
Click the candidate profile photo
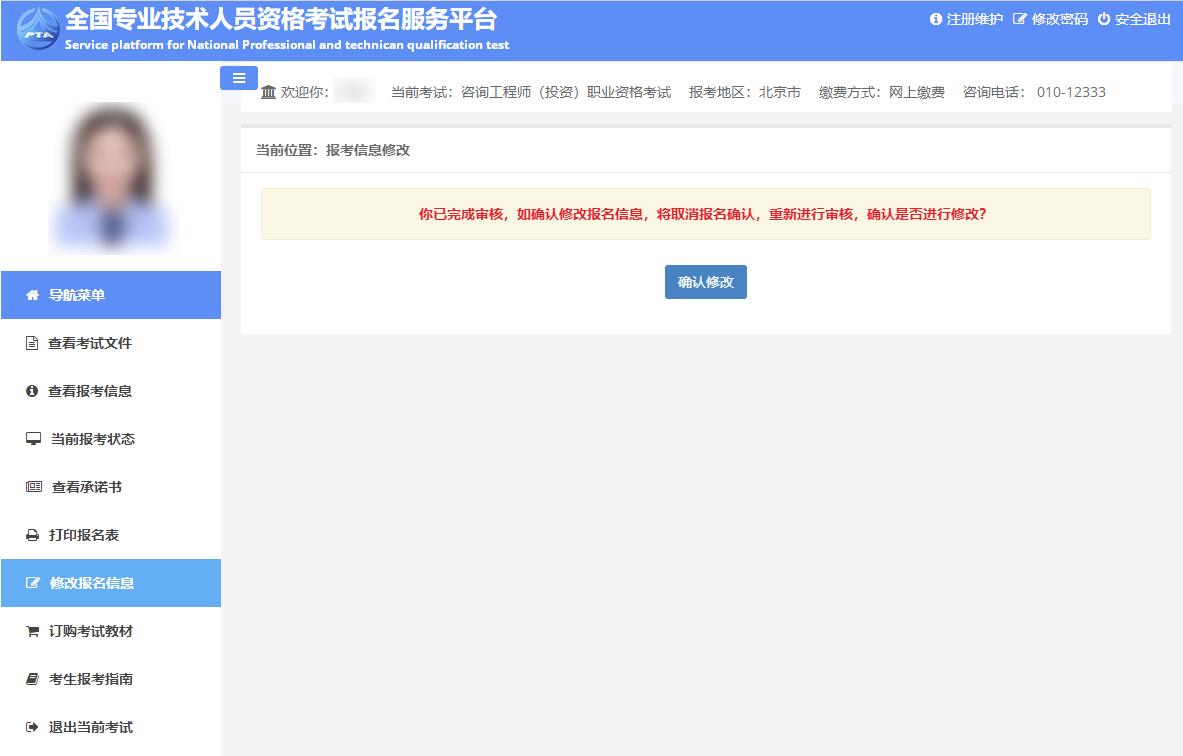111,177
